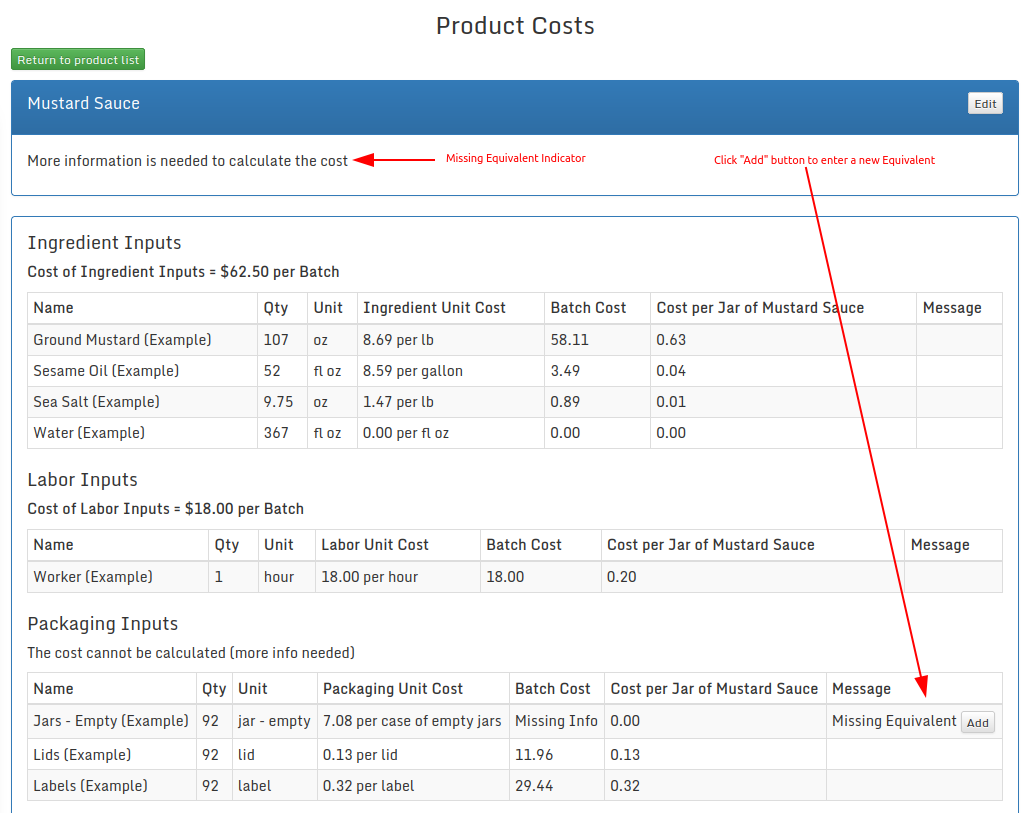1029x813 pixels.
Task: Click the Sea Salt (Example) ingredient name
Action: [96, 402]
